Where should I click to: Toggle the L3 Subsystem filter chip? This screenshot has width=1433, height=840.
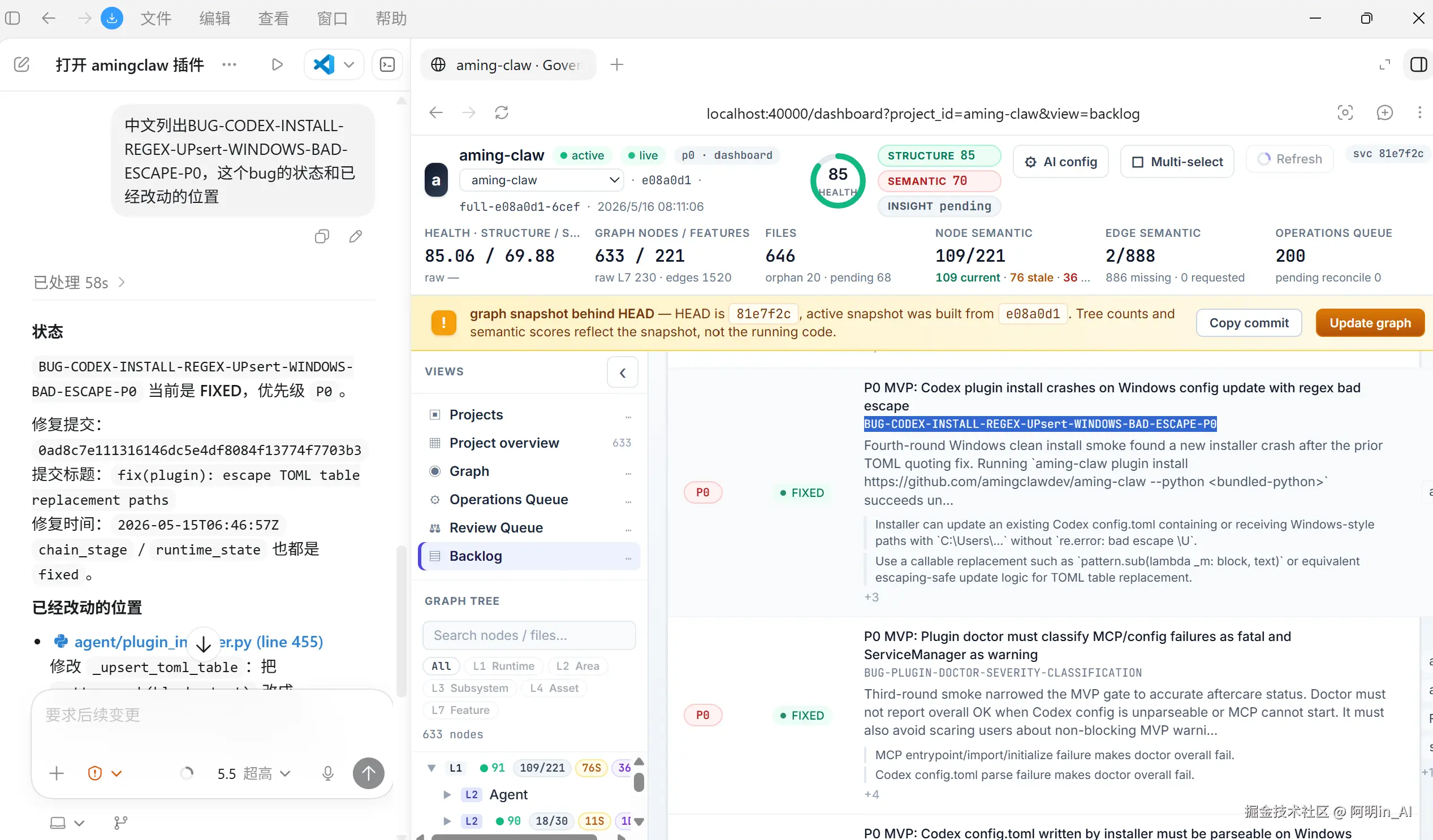pos(471,689)
